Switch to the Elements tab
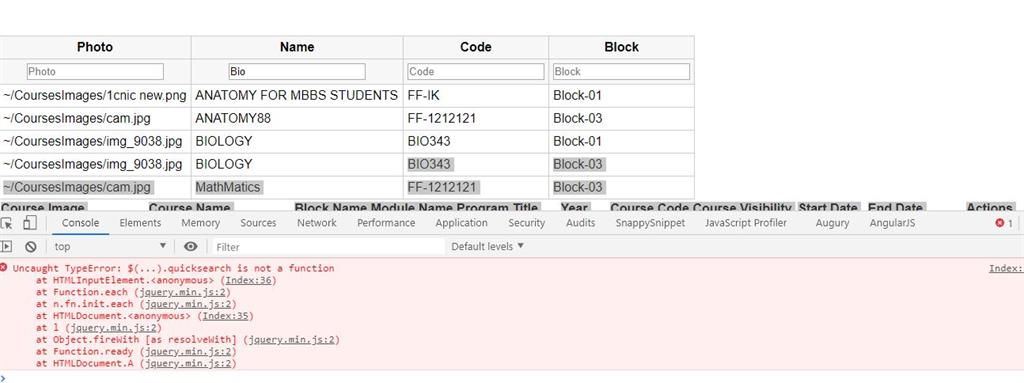This screenshot has width=1024, height=383. [x=140, y=223]
